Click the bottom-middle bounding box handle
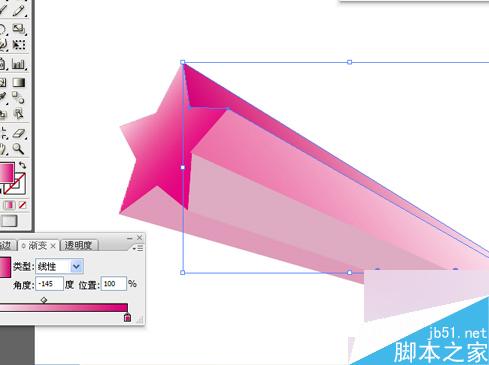Viewport: 489px width, 365px height. click(349, 273)
